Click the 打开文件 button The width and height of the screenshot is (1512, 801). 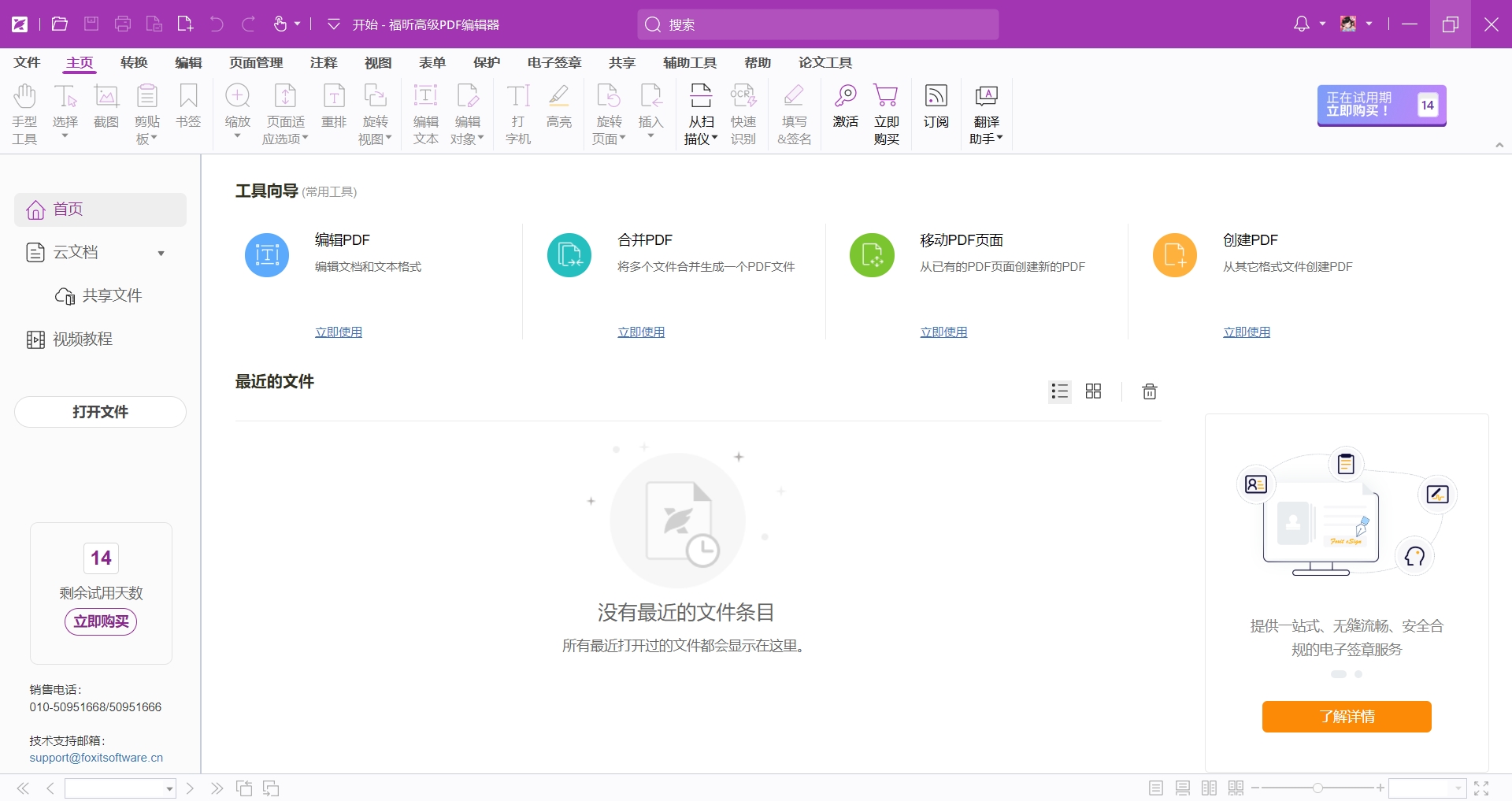coord(100,412)
